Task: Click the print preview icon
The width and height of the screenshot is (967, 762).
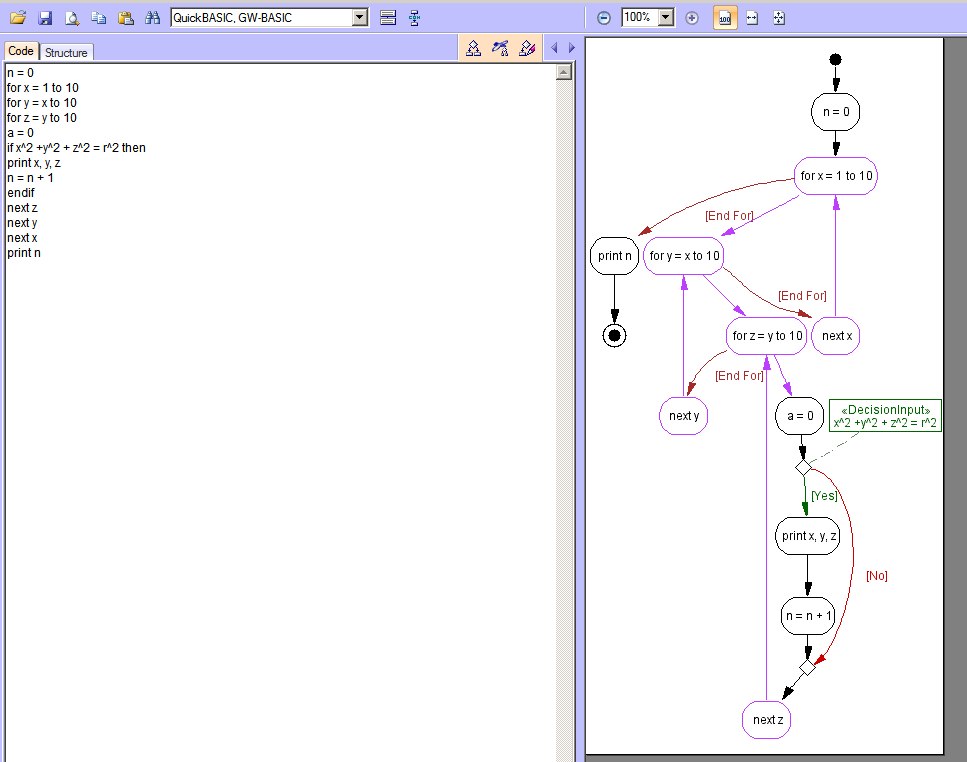Action: (x=72, y=18)
